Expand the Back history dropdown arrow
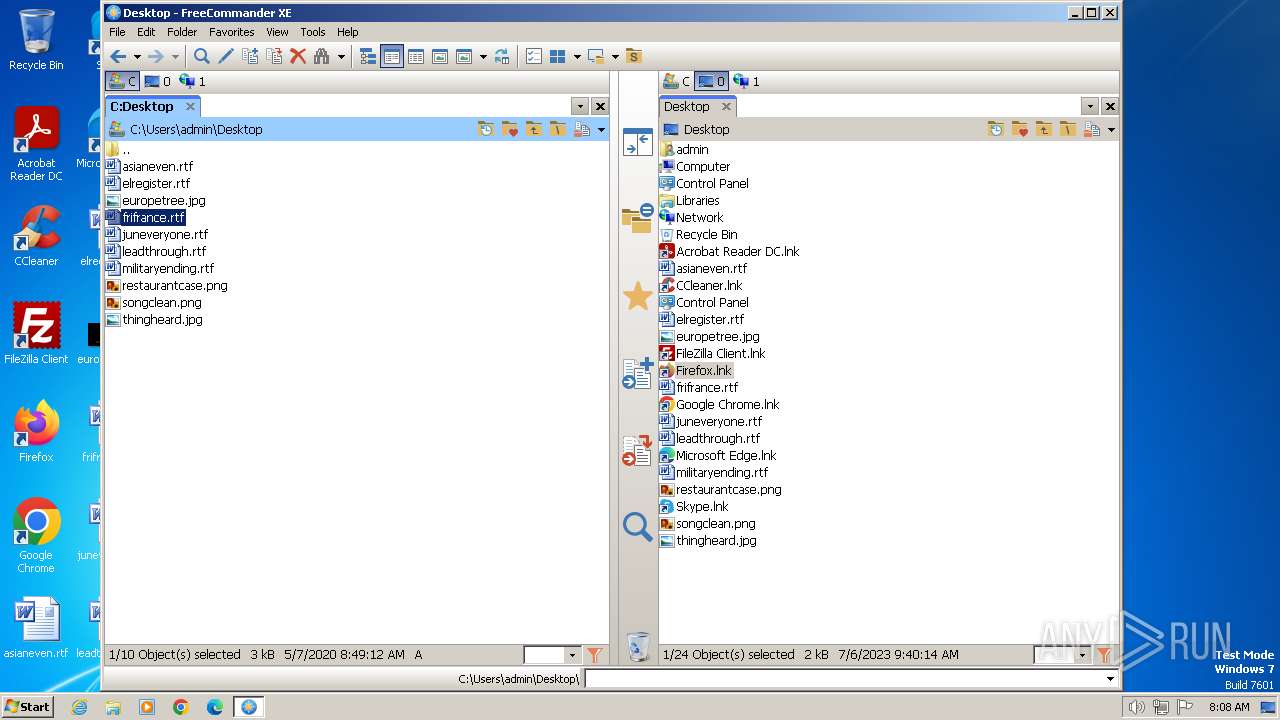Viewport: 1280px width, 720px height. pyautogui.click(x=136, y=57)
